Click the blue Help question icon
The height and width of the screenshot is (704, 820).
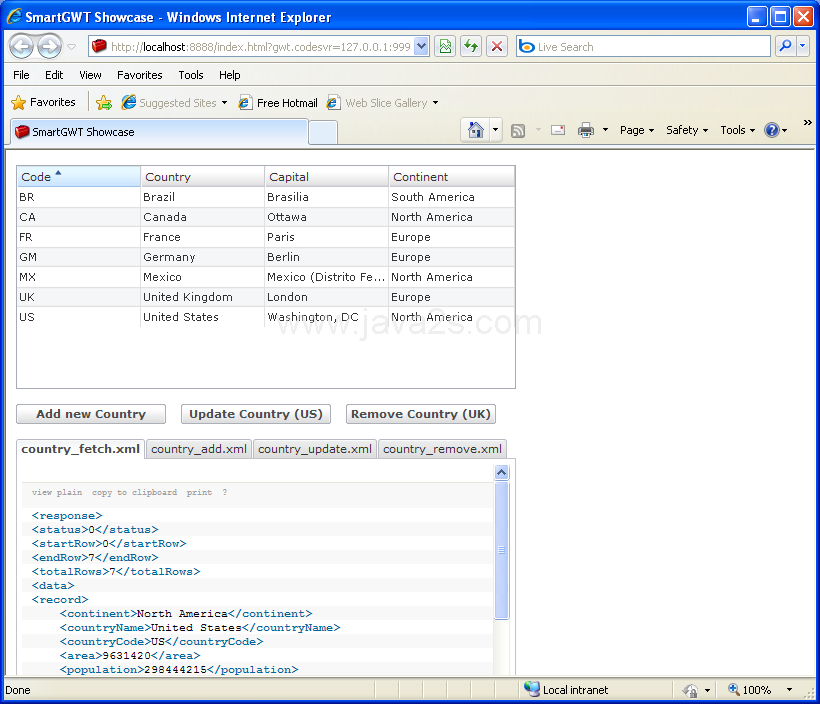click(x=772, y=130)
